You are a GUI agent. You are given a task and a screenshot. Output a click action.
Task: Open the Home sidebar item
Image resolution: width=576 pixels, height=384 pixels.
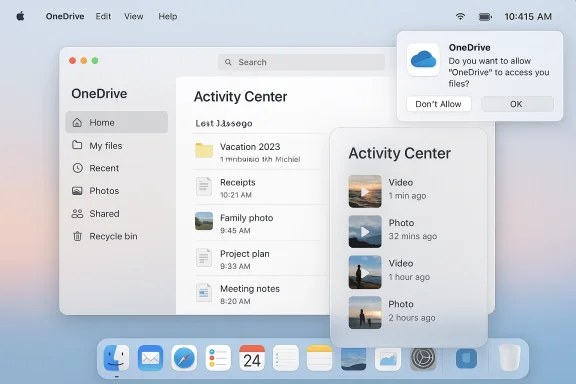pos(116,122)
